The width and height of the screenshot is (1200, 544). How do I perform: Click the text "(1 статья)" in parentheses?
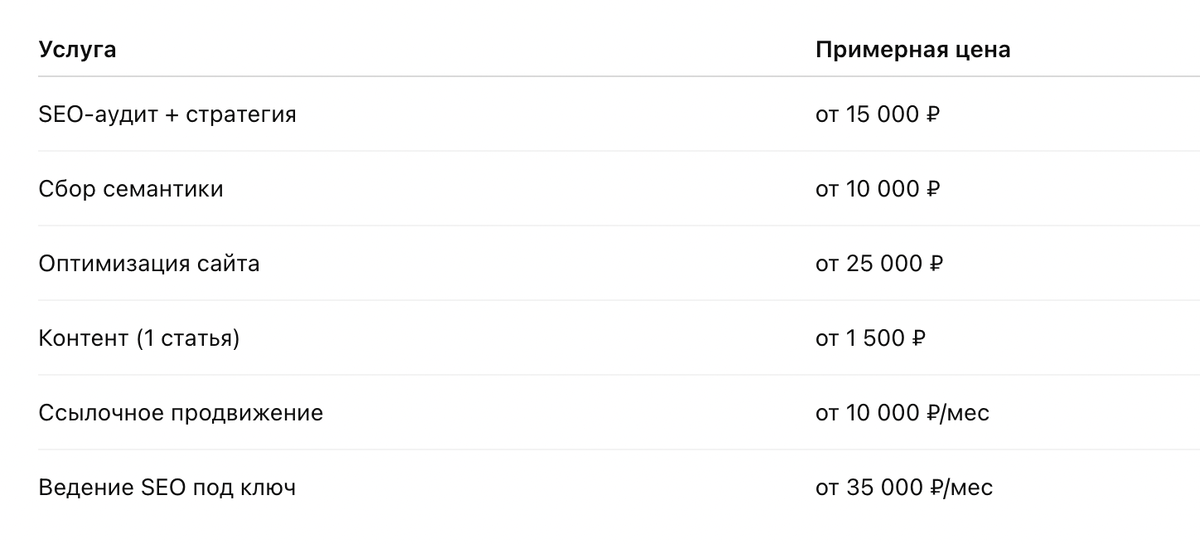coord(187,339)
